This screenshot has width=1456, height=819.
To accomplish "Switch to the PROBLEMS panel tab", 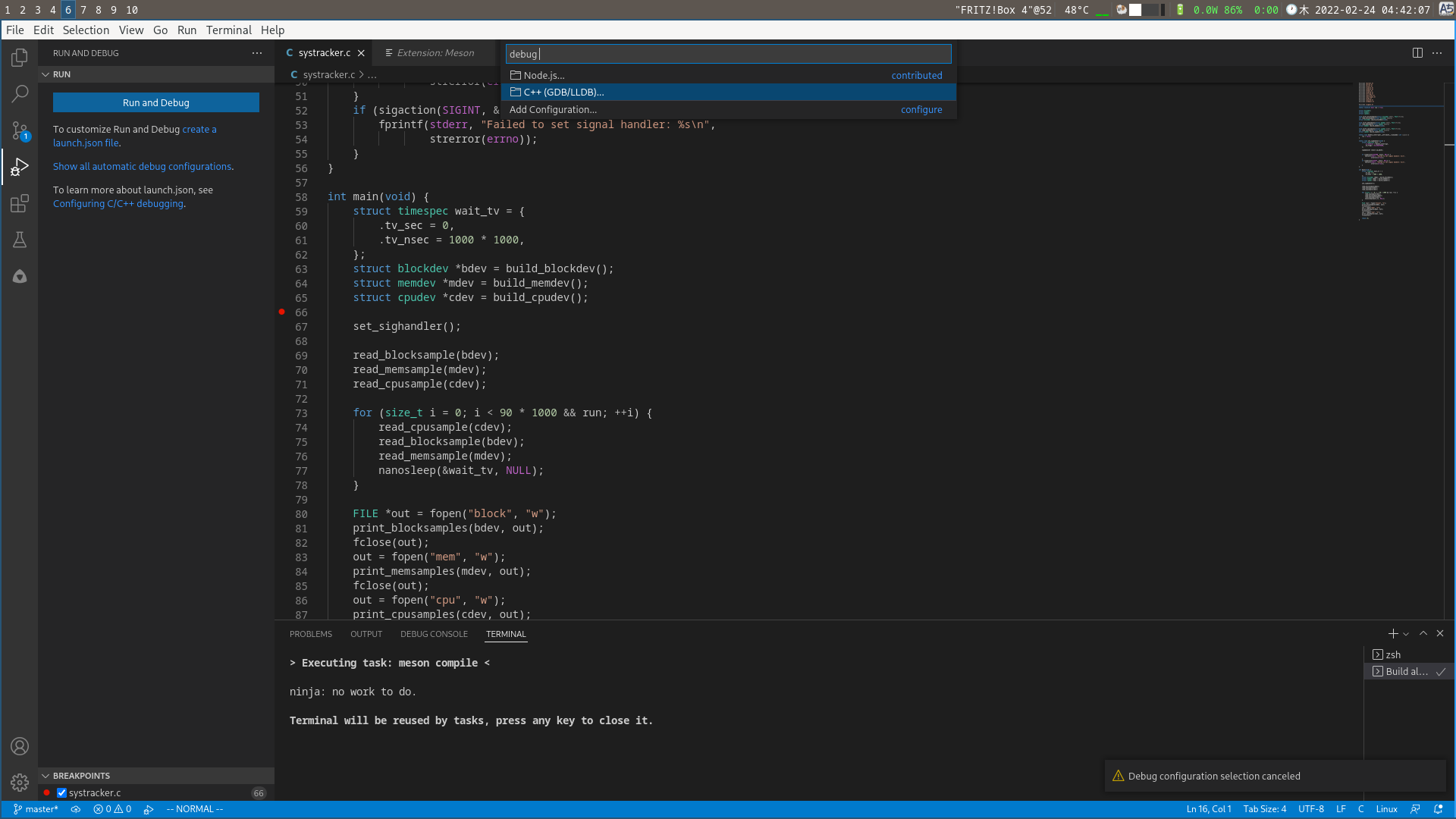I will click(x=311, y=634).
